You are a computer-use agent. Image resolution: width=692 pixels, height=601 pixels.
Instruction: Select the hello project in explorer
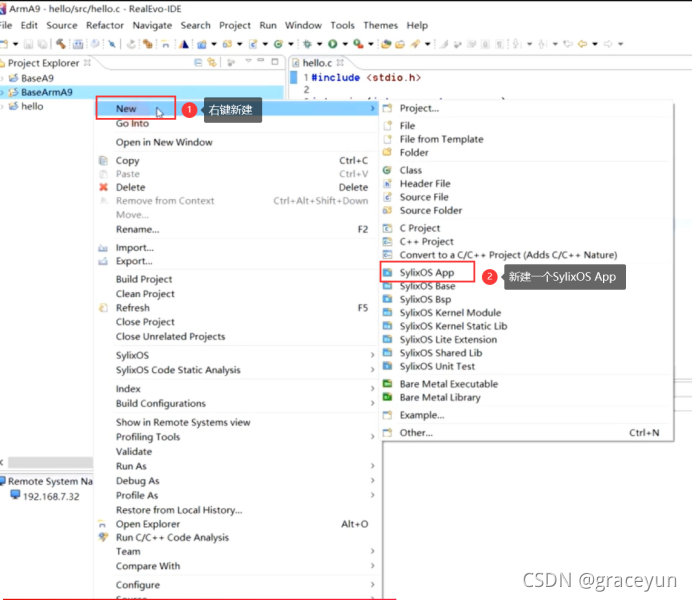pyautogui.click(x=32, y=106)
